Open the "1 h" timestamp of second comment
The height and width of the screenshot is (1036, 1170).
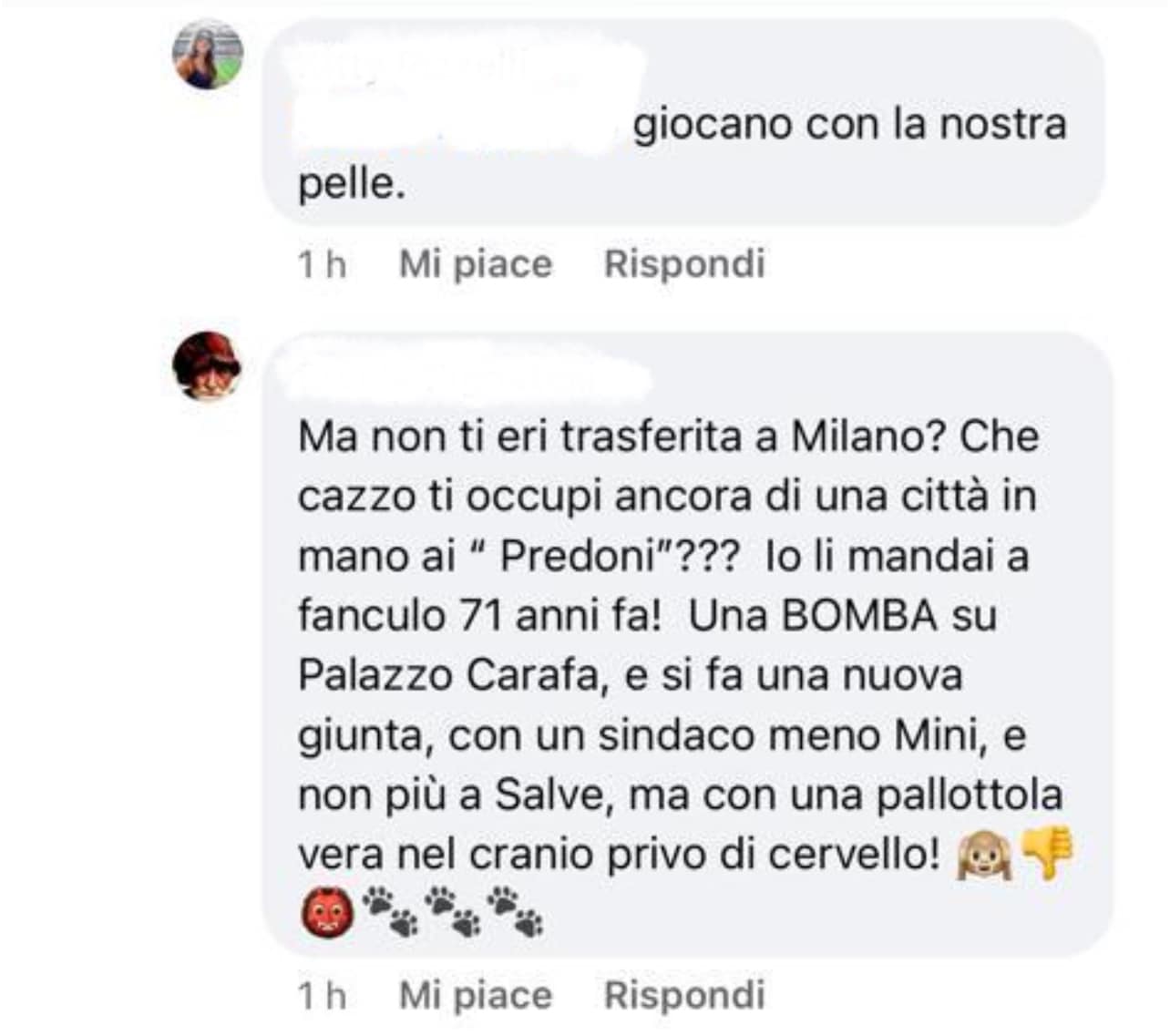pos(323,995)
